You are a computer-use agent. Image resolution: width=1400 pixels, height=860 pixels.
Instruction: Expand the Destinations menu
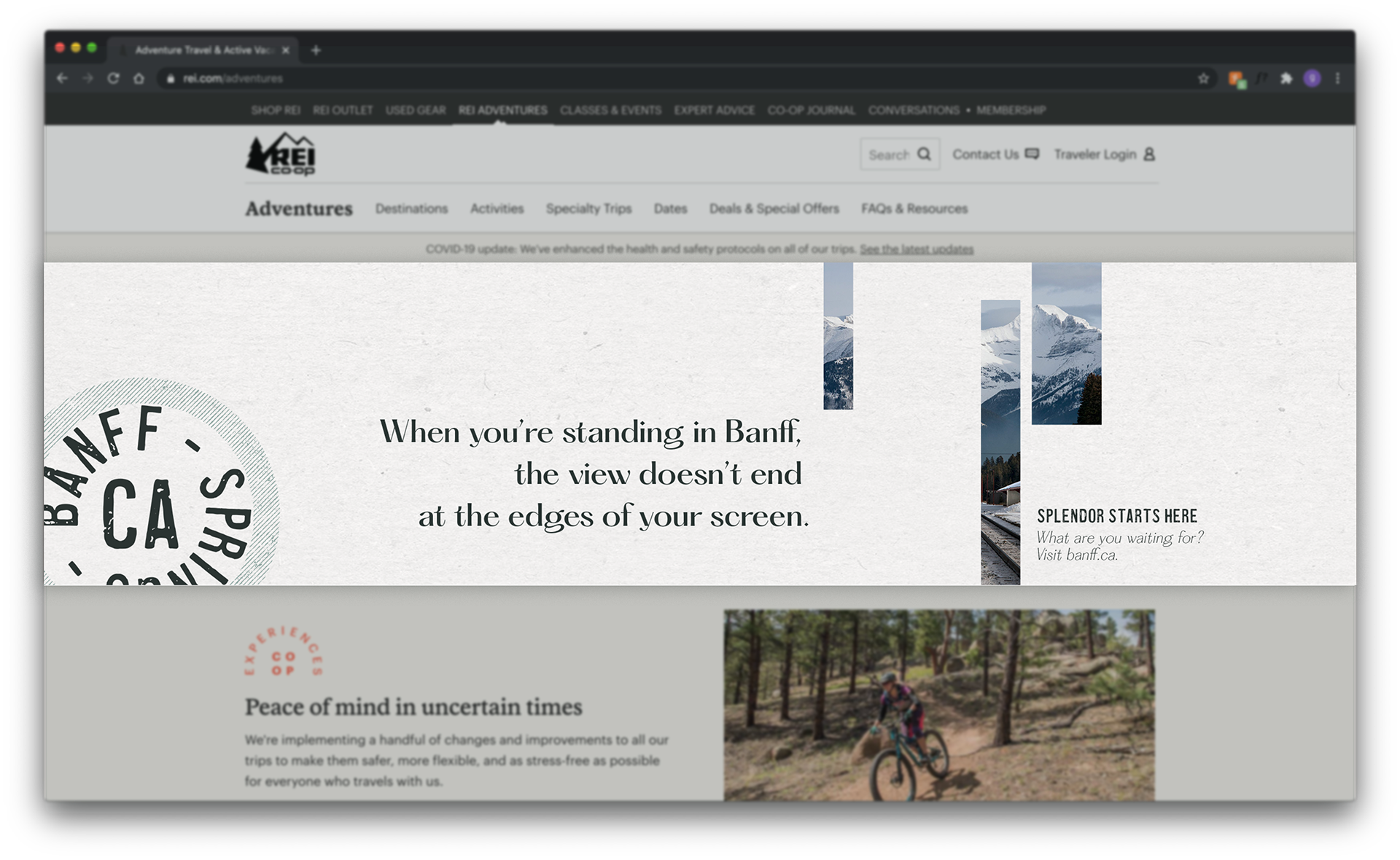click(411, 208)
